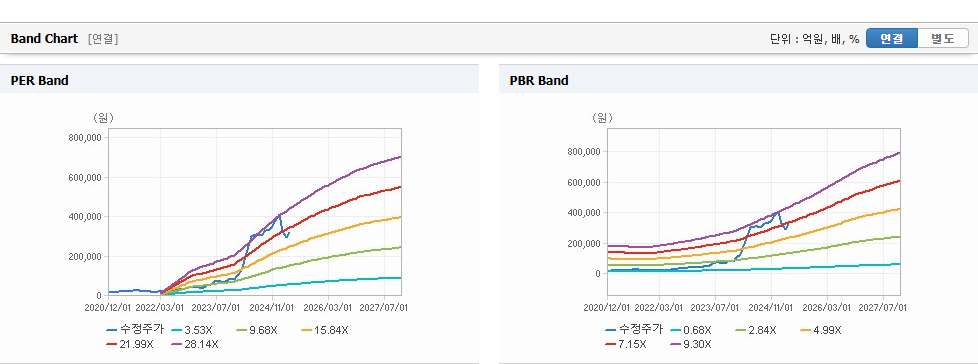
Task: Toggle the 2.84X legend entry
Action: click(756, 330)
